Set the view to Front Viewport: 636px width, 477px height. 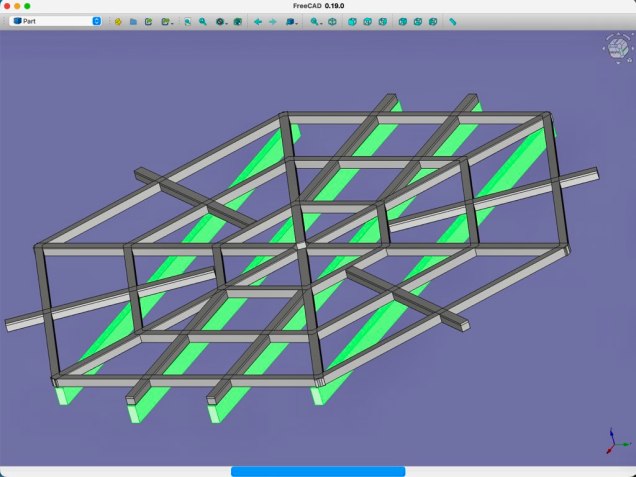352,21
